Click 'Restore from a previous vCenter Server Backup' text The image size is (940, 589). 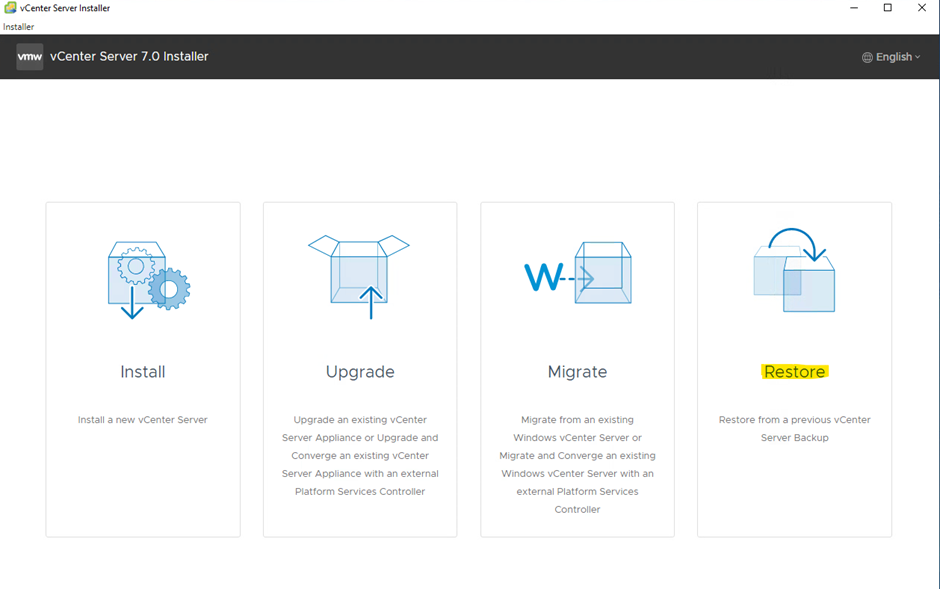pos(794,429)
